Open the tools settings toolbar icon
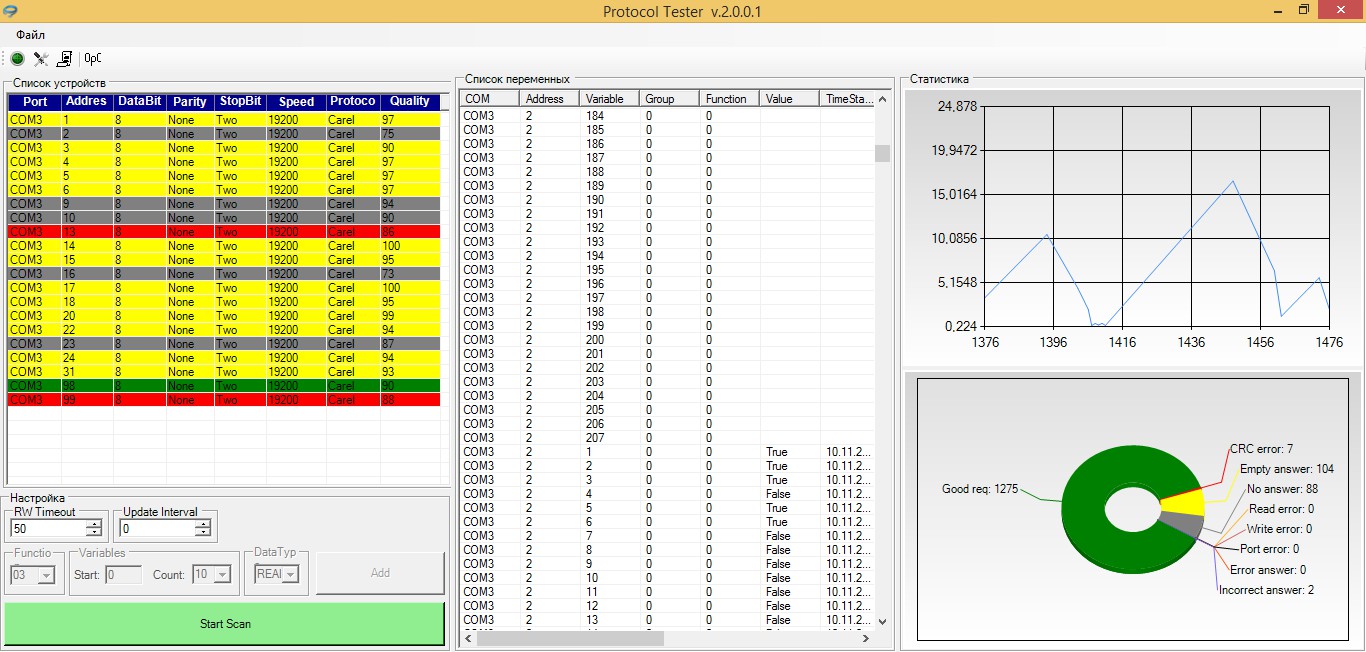Screen dimensions: 1366x652 click(x=41, y=59)
